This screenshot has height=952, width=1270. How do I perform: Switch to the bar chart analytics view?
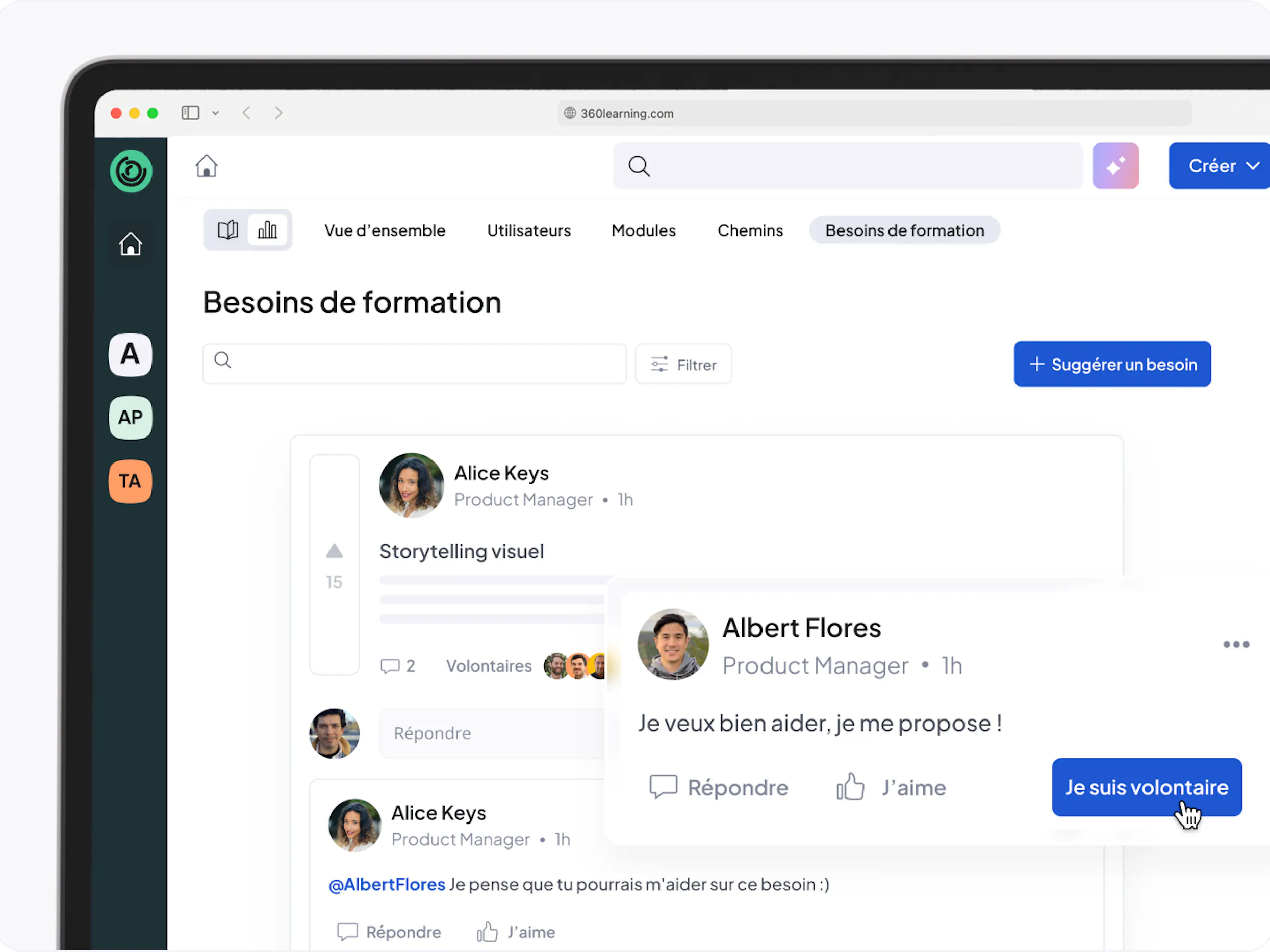pos(268,230)
